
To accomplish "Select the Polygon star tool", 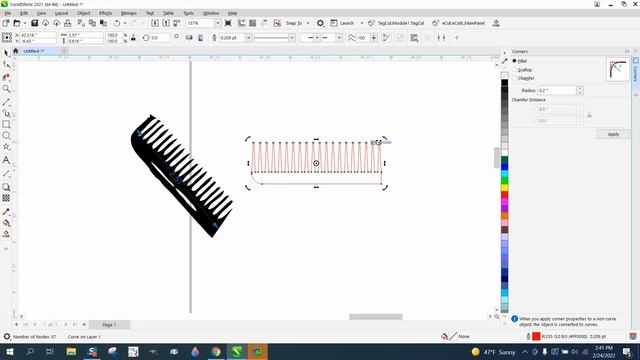I will point(6,146).
